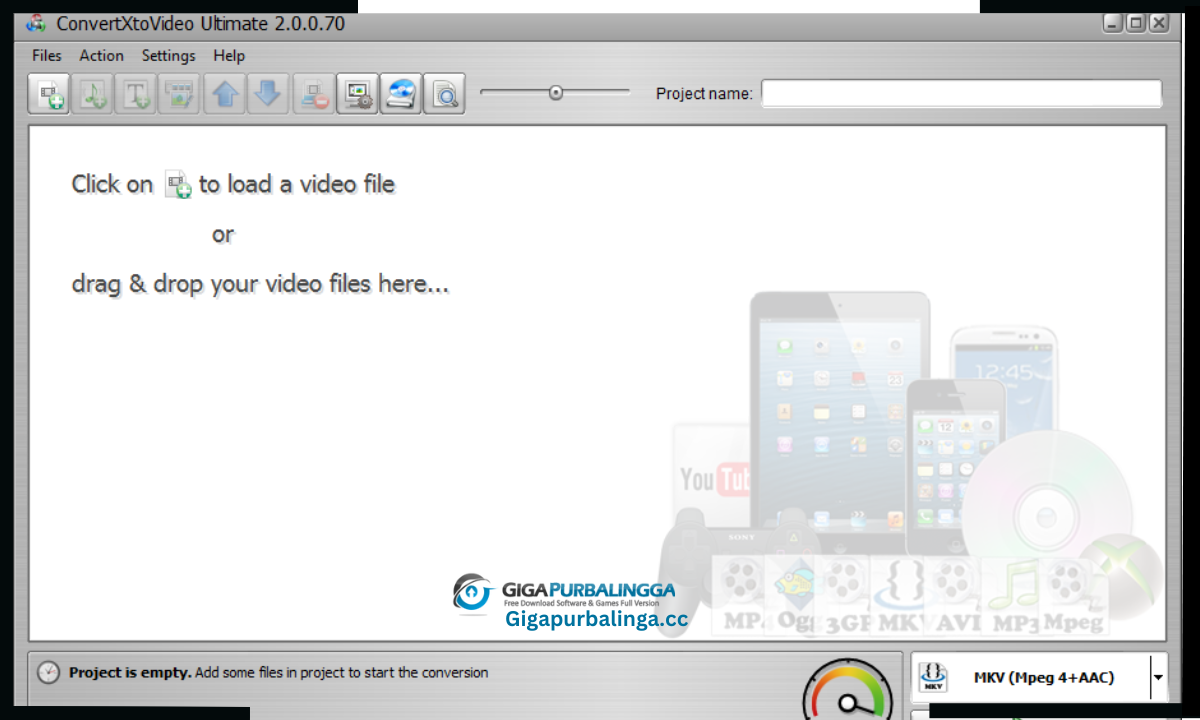Image resolution: width=1200 pixels, height=720 pixels.
Task: Open the Action menu
Action: [101, 56]
